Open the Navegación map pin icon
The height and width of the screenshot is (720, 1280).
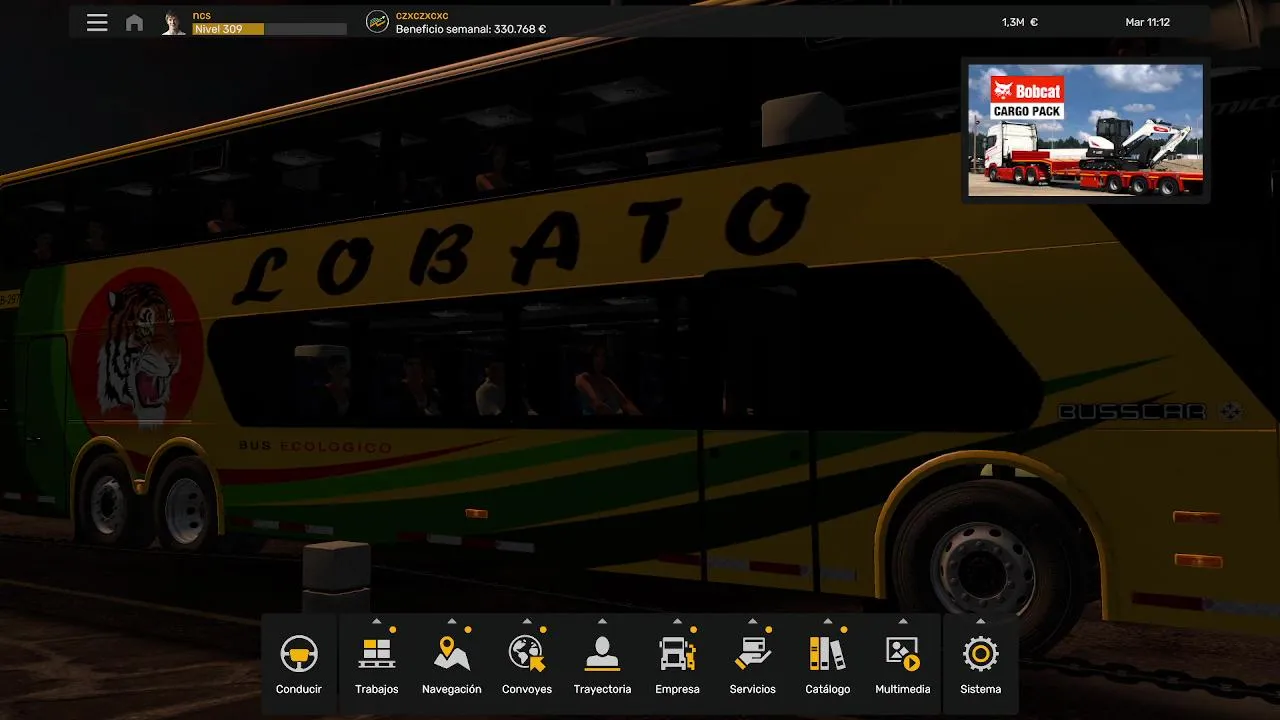(452, 654)
